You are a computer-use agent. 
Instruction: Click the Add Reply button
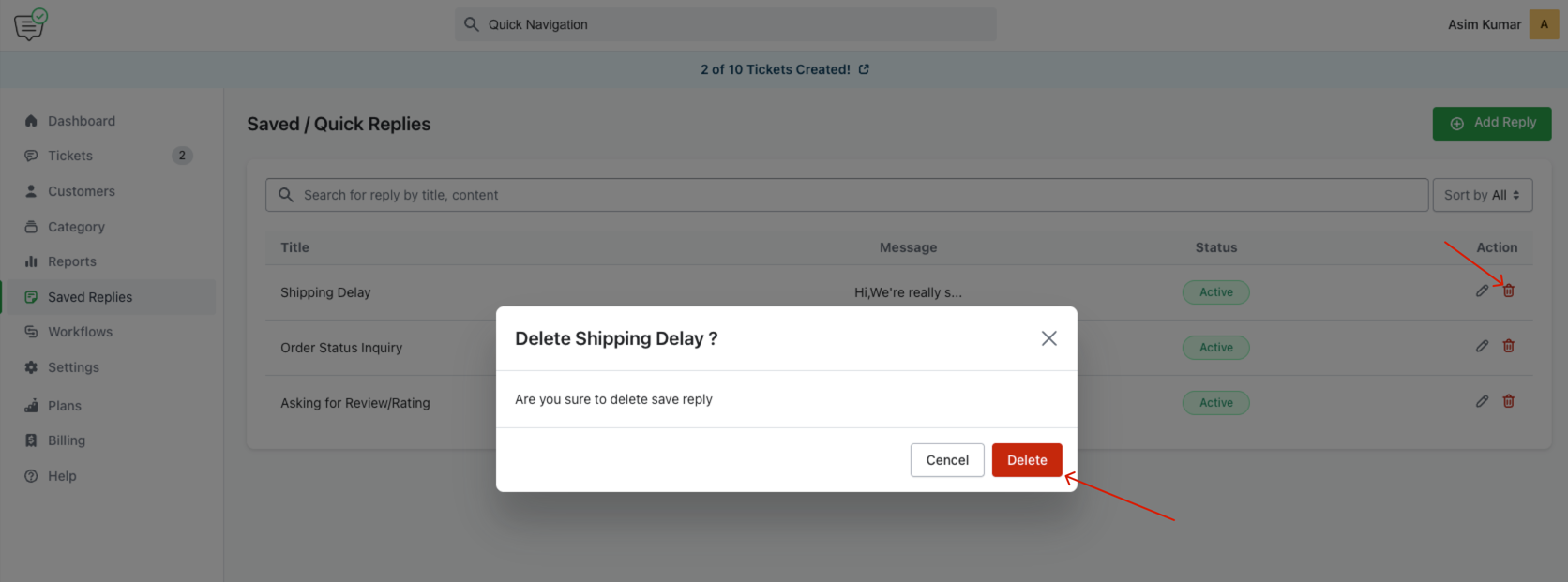point(1491,123)
